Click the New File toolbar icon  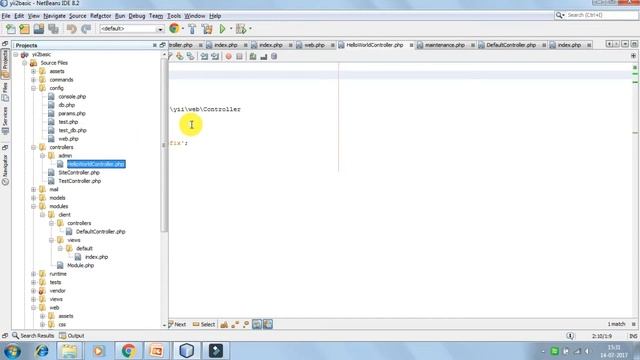point(10,29)
